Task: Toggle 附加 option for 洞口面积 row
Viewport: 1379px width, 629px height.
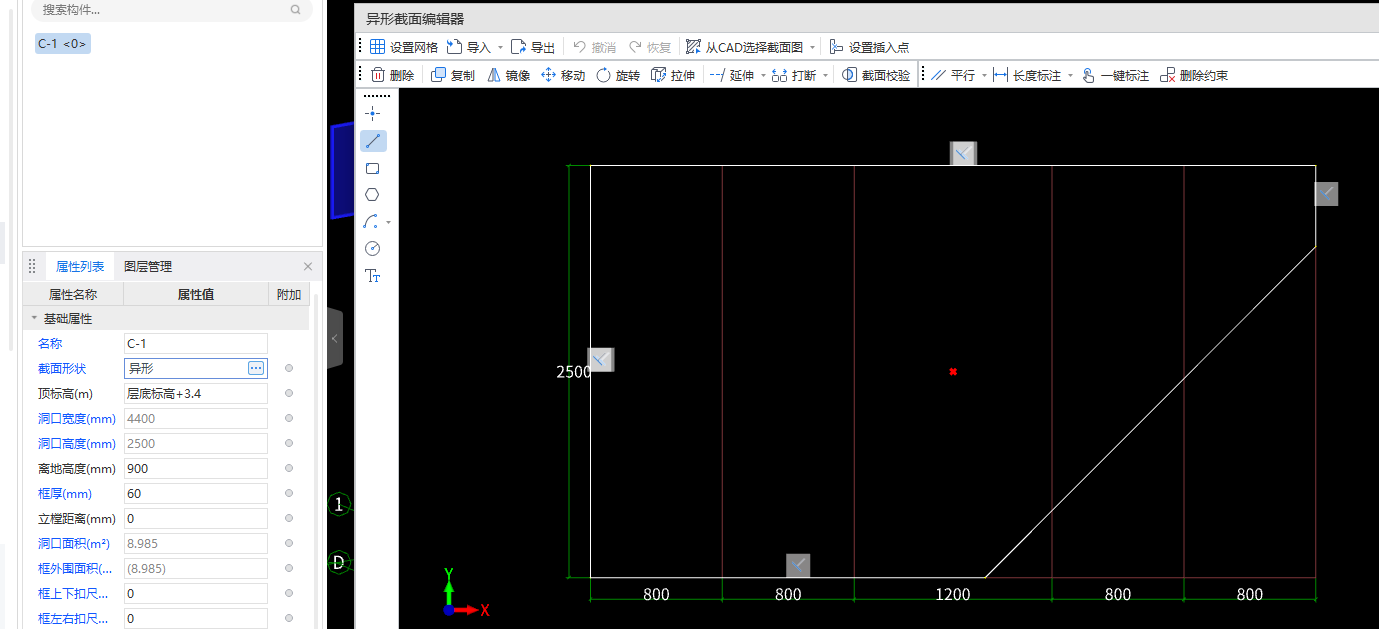Action: pyautogui.click(x=289, y=544)
